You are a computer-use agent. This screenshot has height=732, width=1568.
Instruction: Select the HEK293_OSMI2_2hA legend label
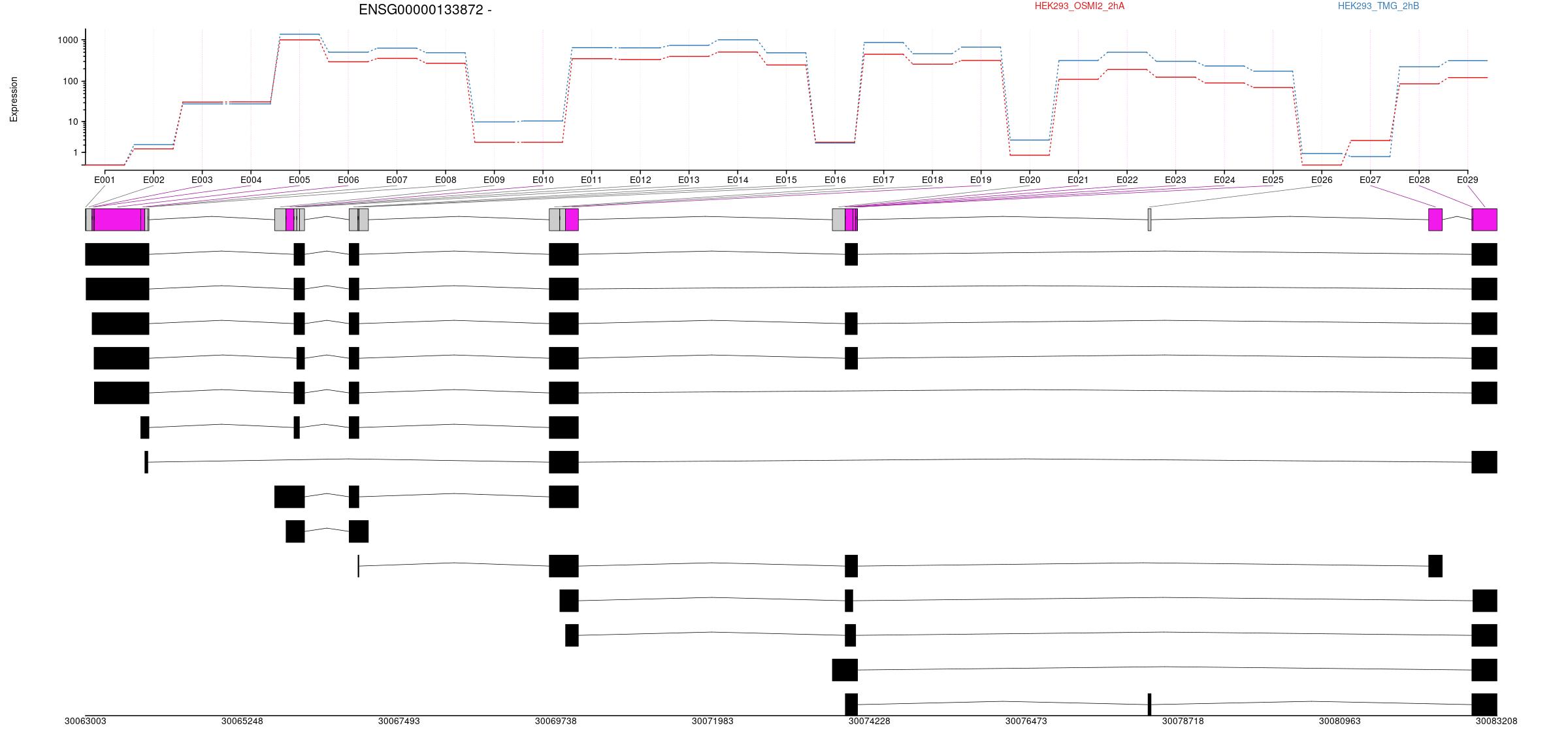1079,6
